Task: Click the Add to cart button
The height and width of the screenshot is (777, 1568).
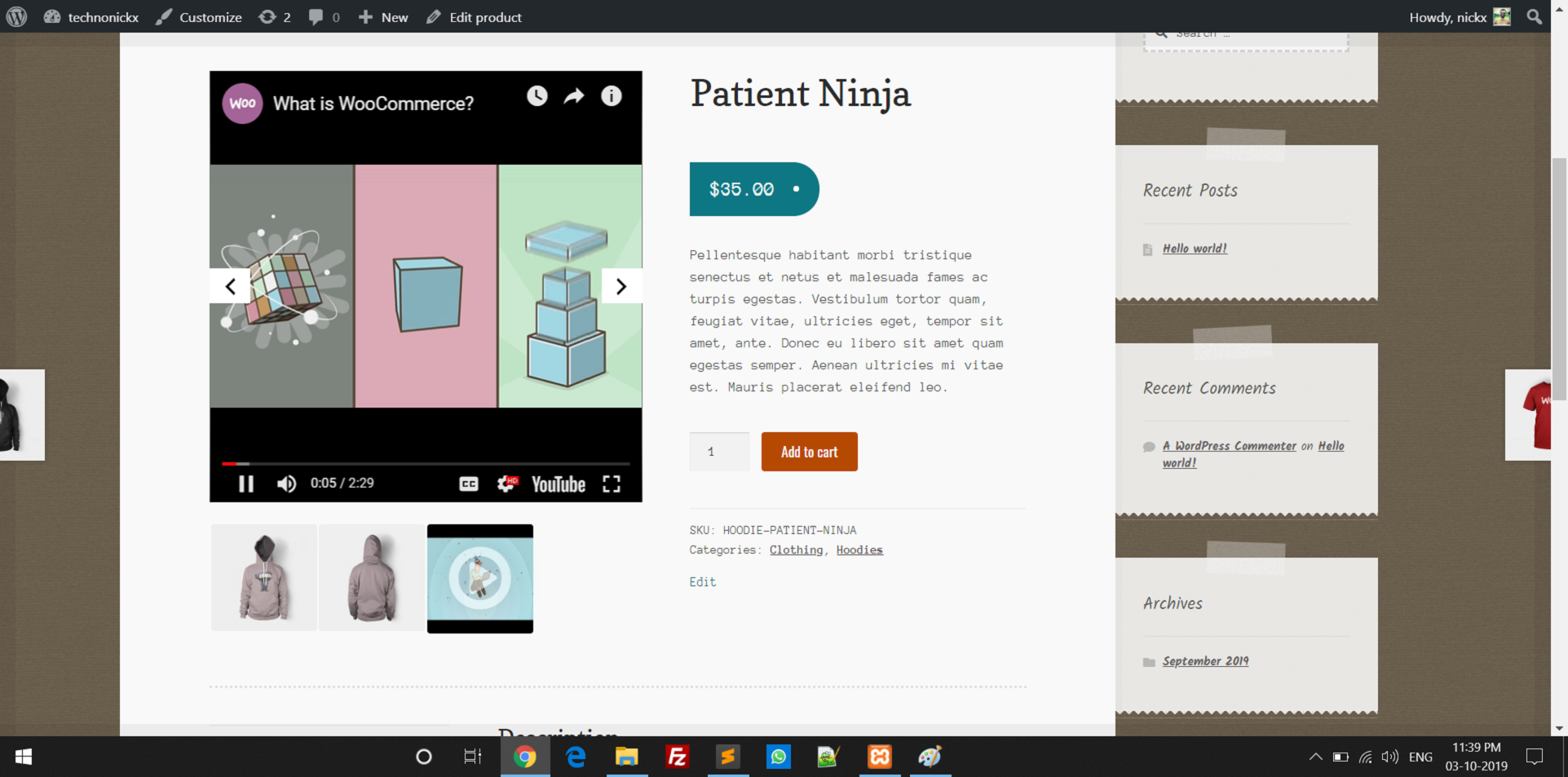Action: point(809,452)
